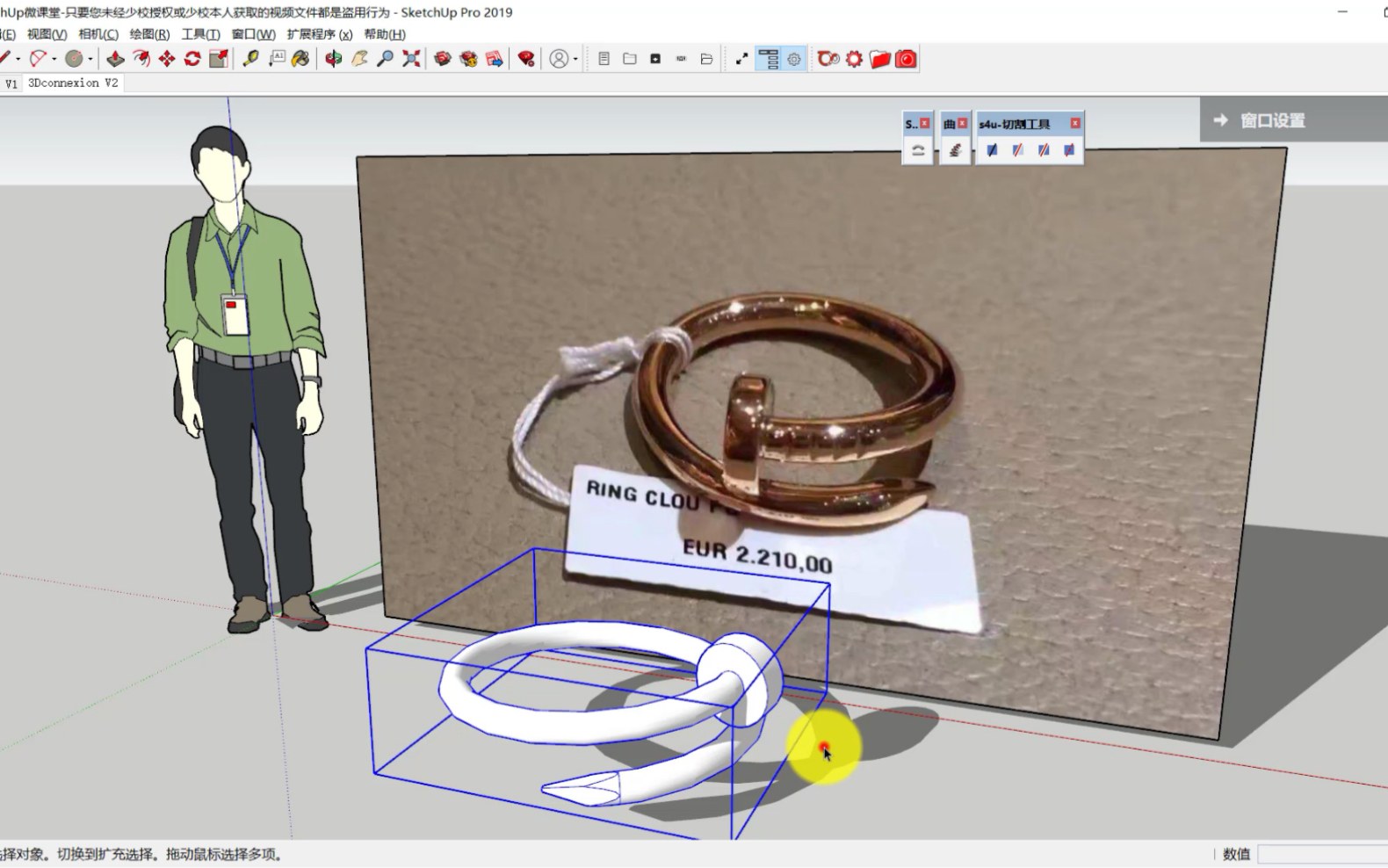Click fourth s4u slice tool icon

click(1069, 150)
